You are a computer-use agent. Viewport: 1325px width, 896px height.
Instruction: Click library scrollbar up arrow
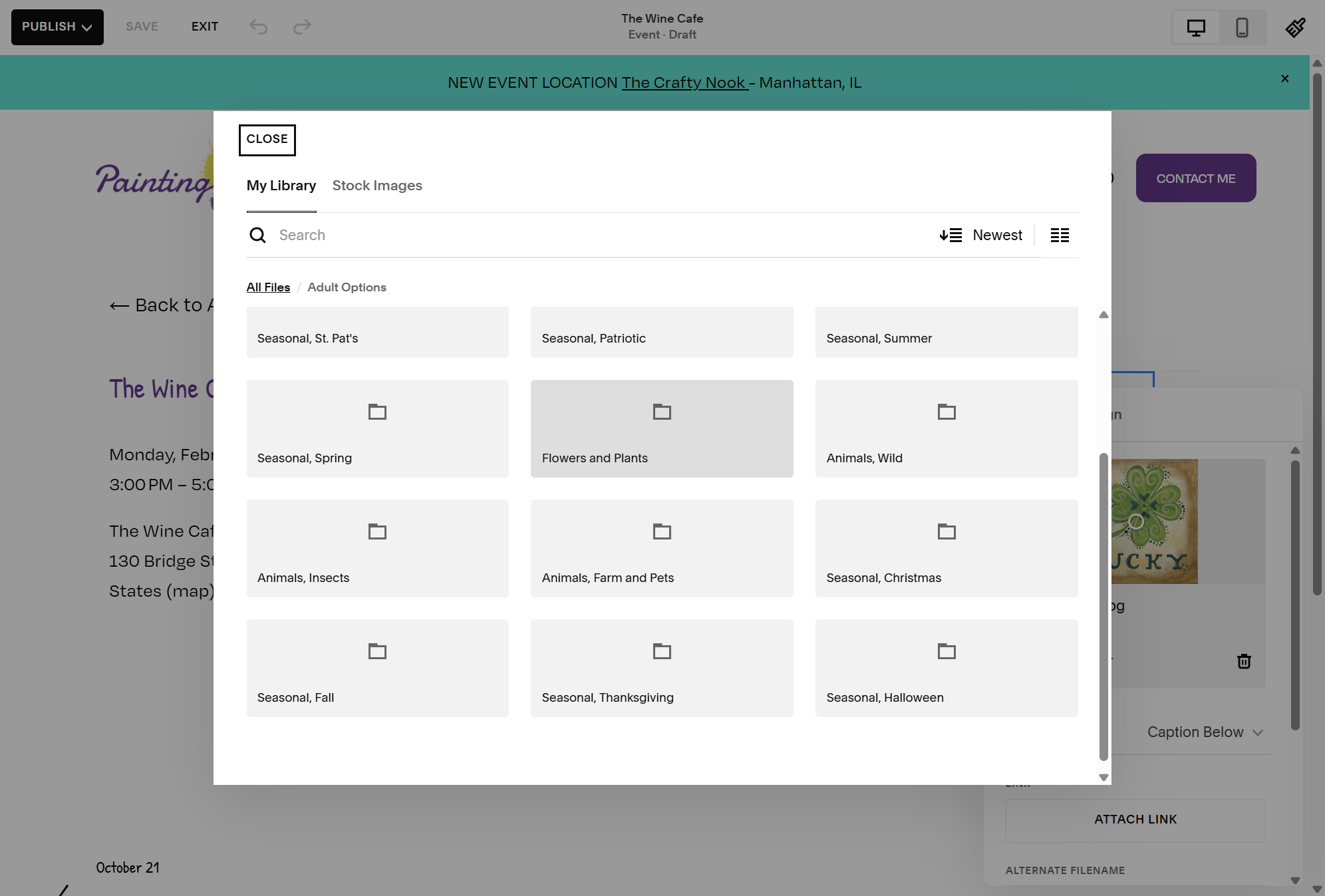tap(1104, 315)
